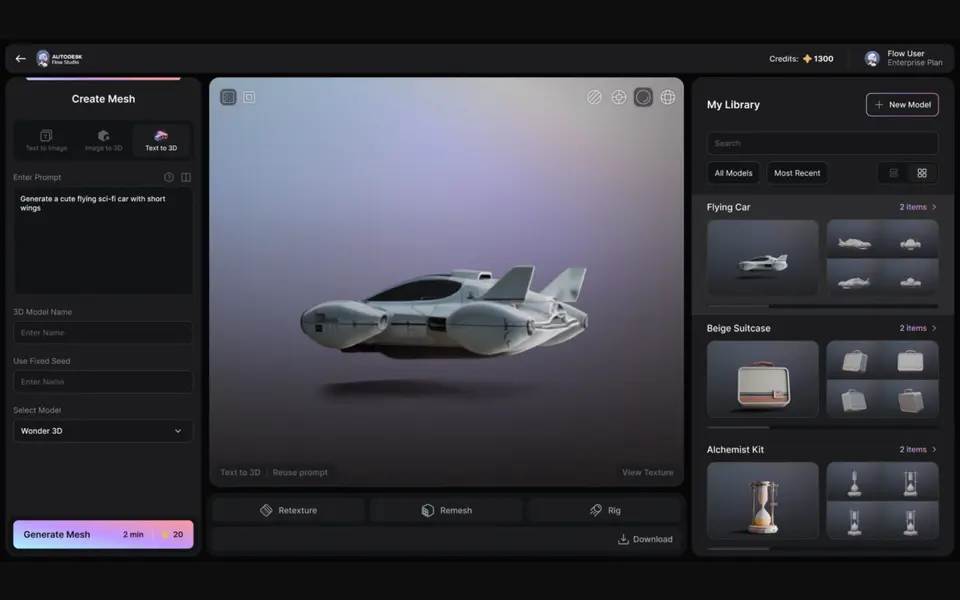Image resolution: width=960 pixels, height=600 pixels.
Task: Open the Beige Suitcase four-view thumbnail
Action: coord(882,379)
